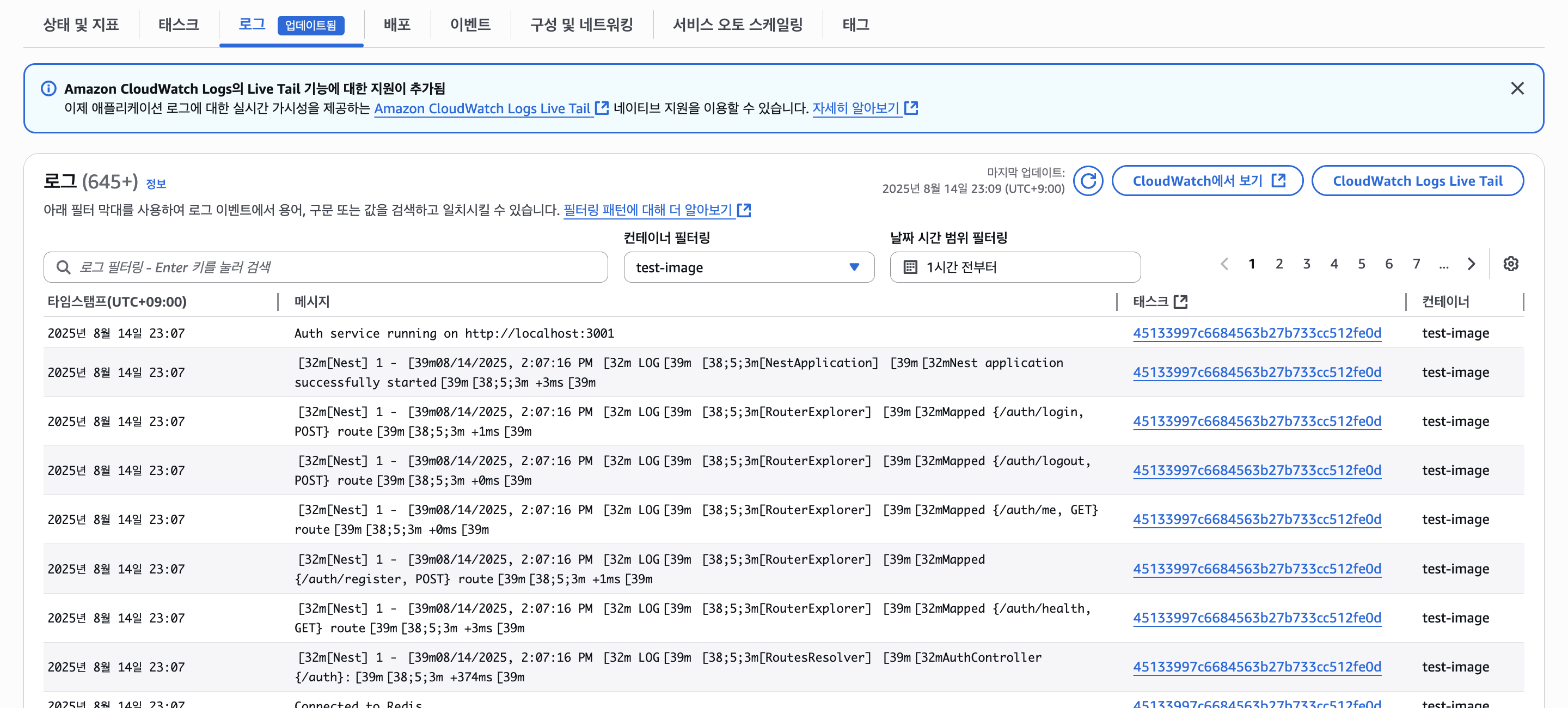Go to the next page of logs
Screen dimensions: 1568x708
point(1471,264)
